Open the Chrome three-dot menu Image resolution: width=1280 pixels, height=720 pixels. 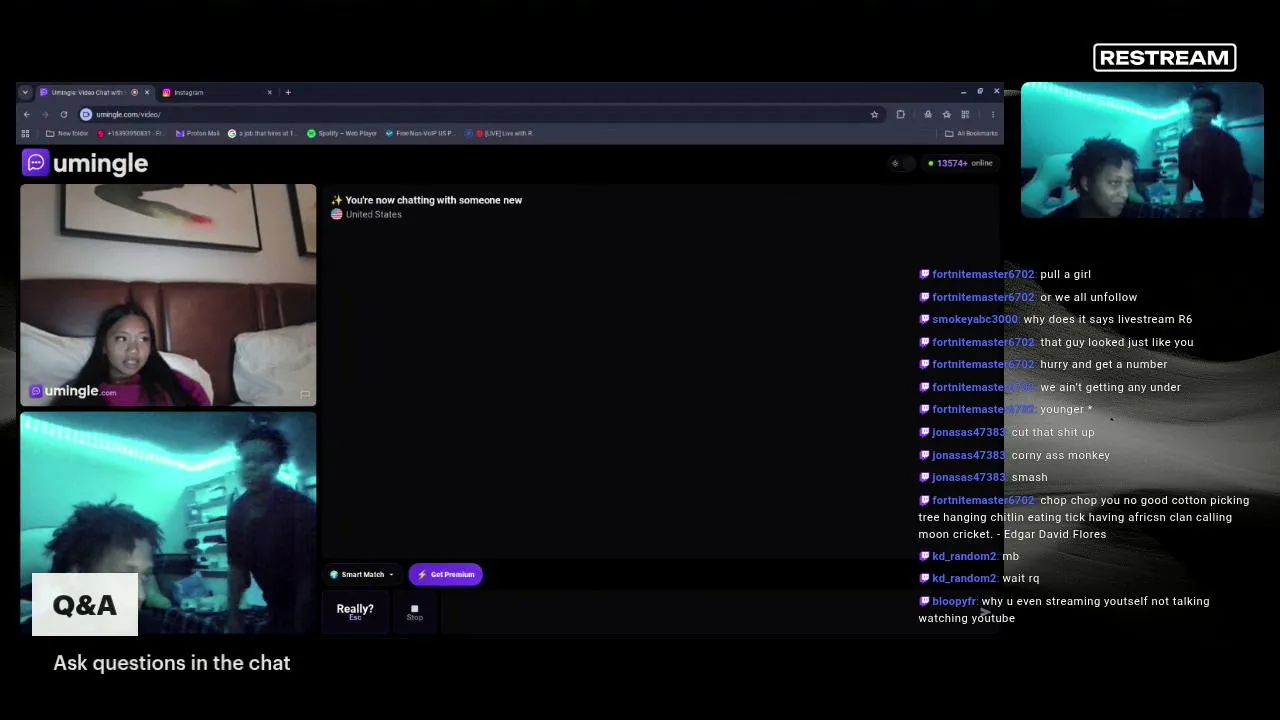tap(992, 114)
